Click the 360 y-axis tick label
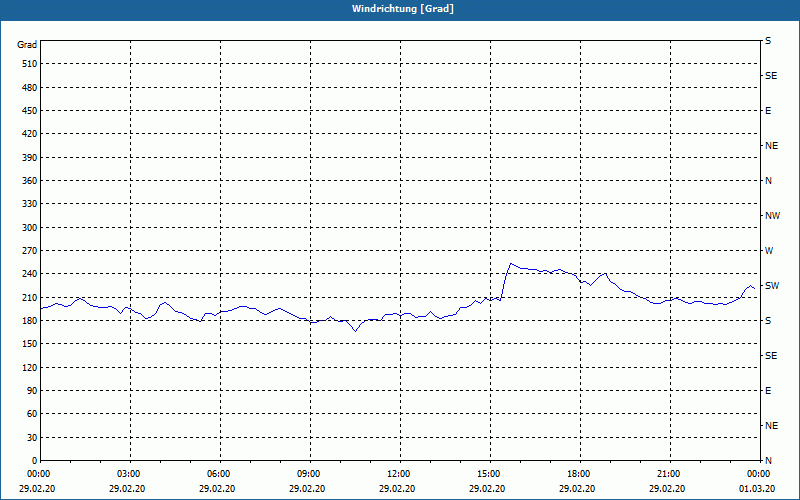The height and width of the screenshot is (500, 800). (29, 181)
